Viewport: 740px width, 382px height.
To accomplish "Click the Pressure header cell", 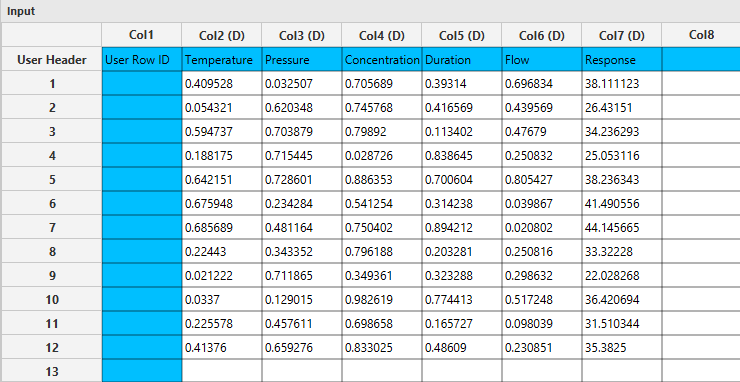I will click(x=302, y=59).
